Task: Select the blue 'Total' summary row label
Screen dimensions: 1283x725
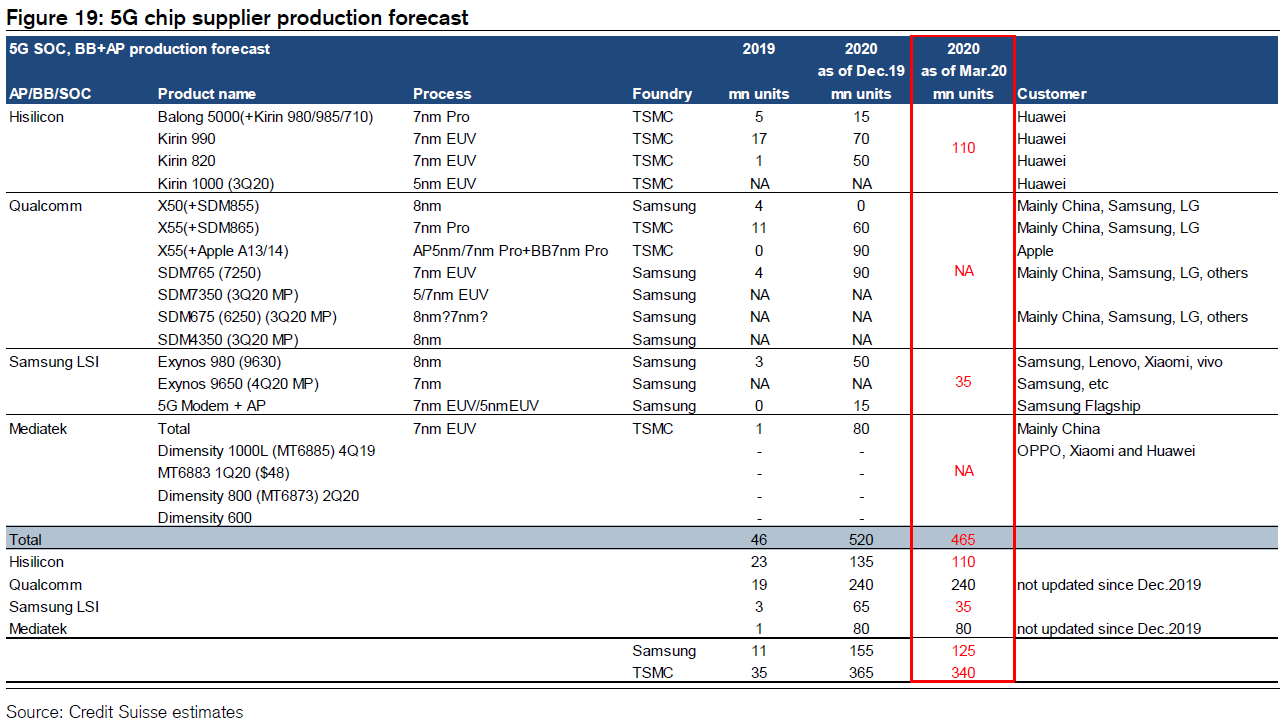Action: point(26,540)
